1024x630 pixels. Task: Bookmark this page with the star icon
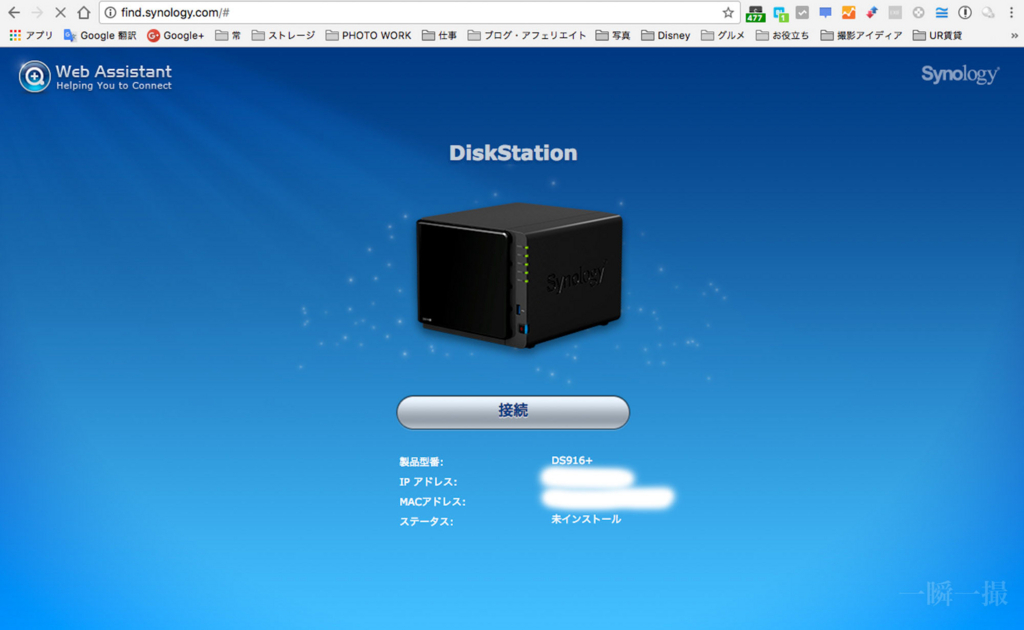[728, 12]
